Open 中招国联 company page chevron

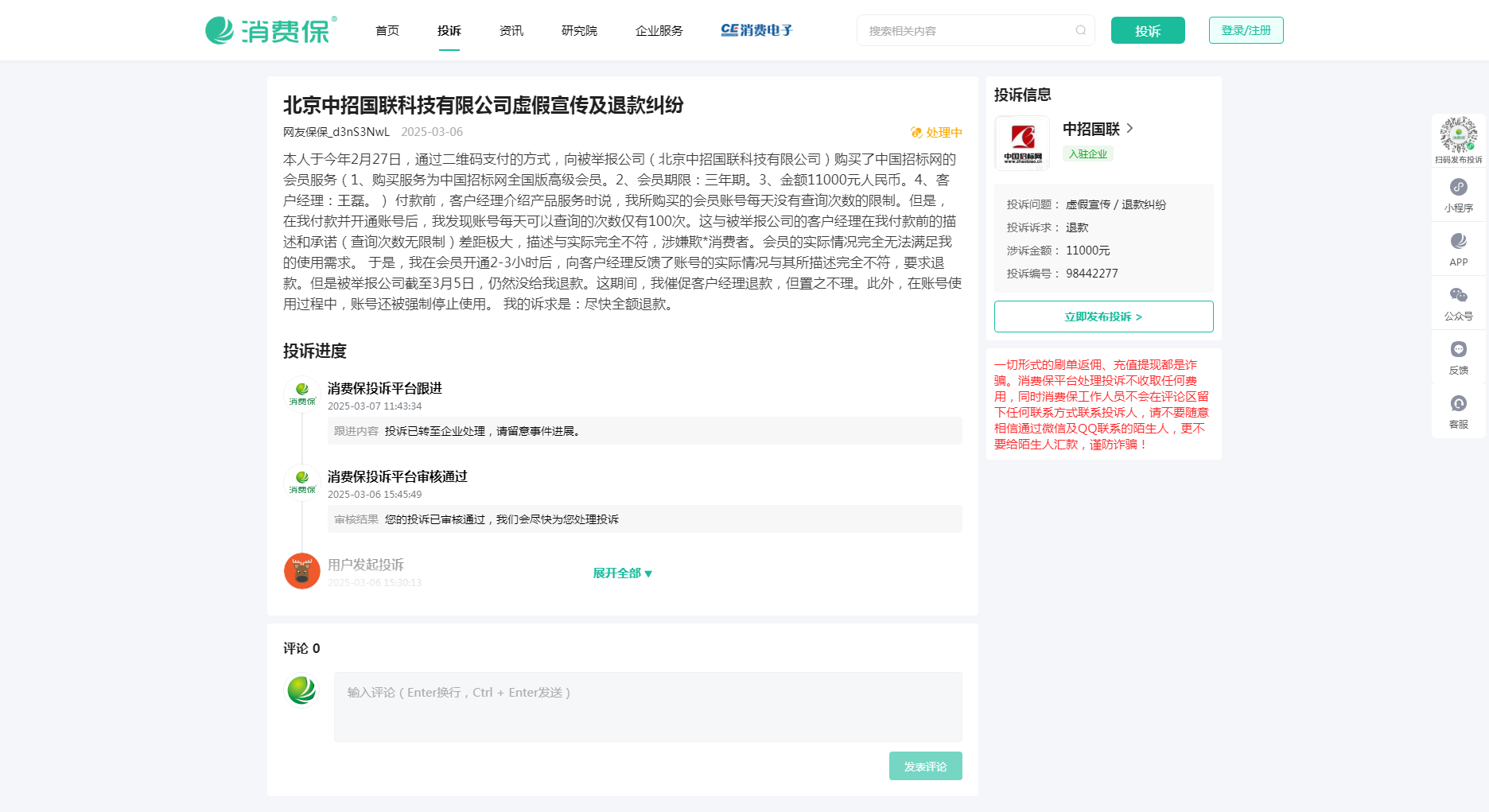click(1129, 129)
